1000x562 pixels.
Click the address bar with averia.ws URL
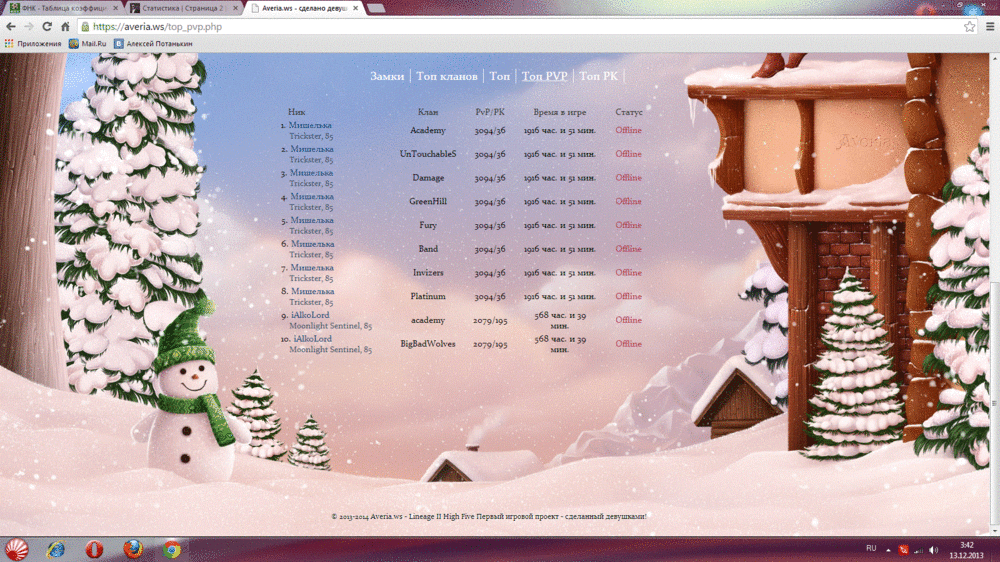(500, 27)
